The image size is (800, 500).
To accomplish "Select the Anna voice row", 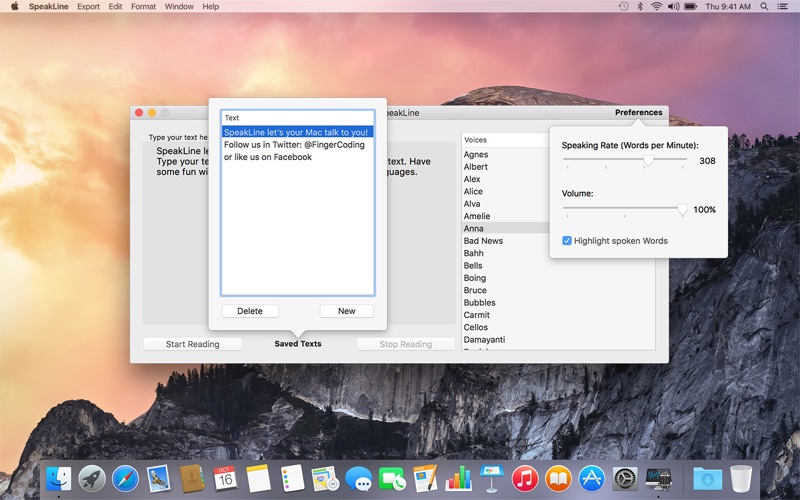I will (506, 228).
